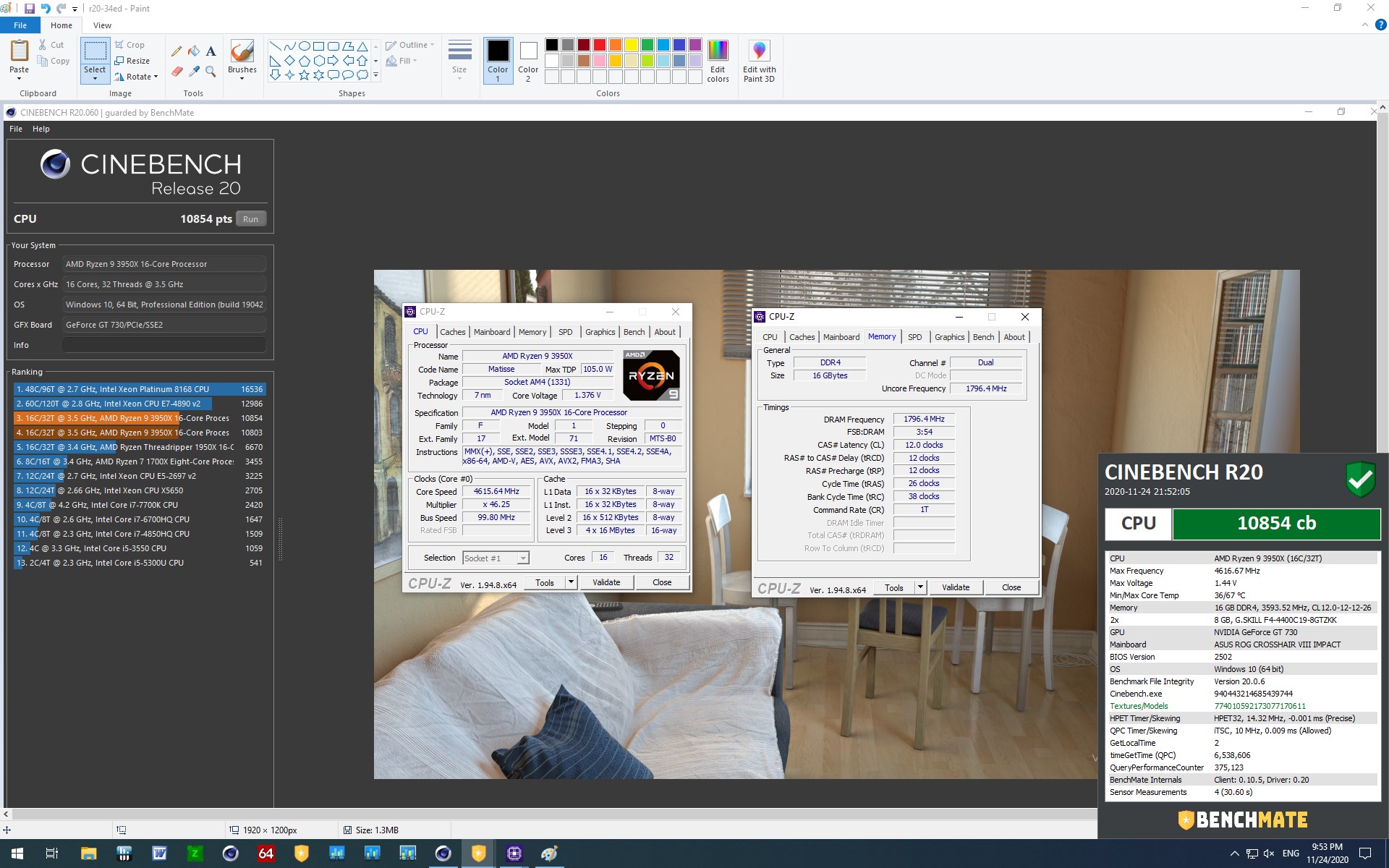Screen dimensions: 1389x868
Task: Select the Text tool
Action: 211,51
